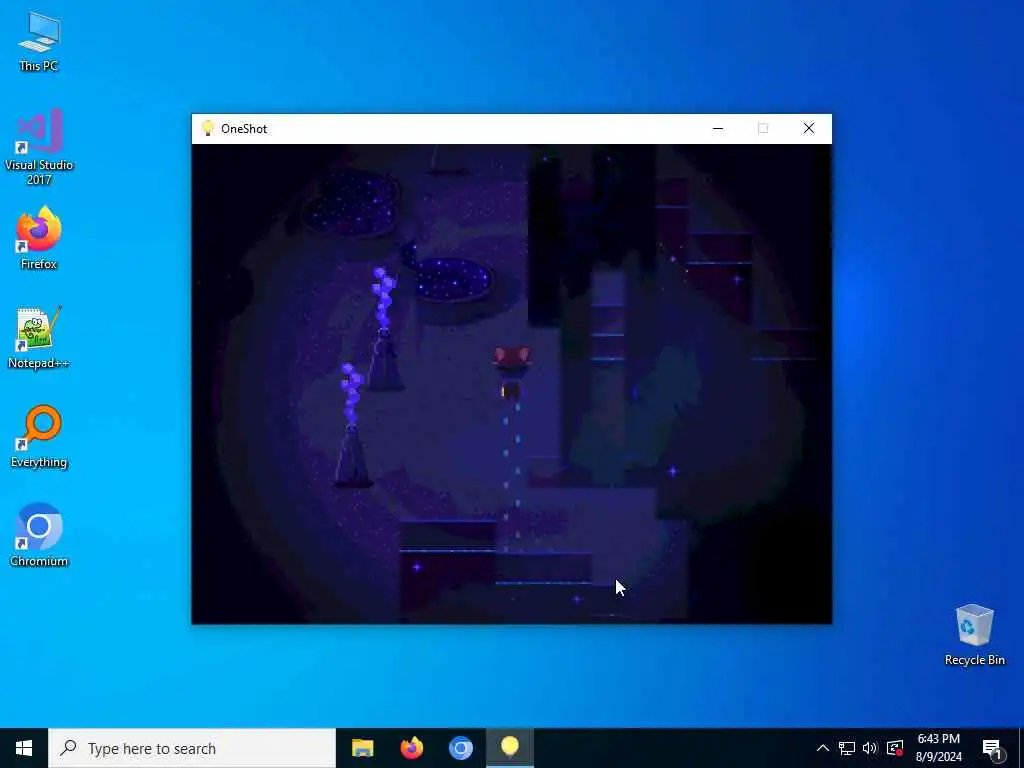Click the upper starry pool in game

(x=351, y=204)
